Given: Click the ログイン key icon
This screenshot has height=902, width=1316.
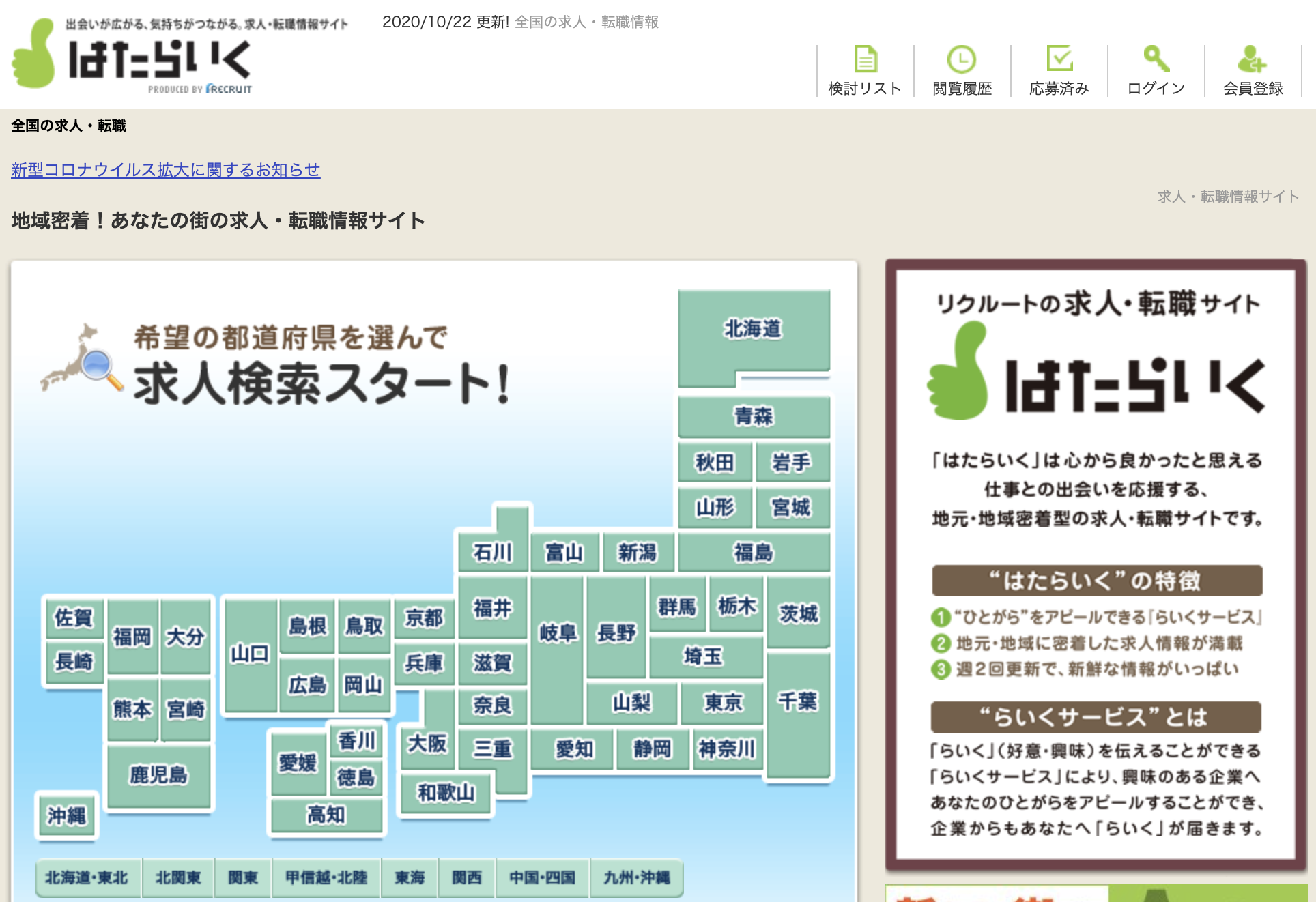Looking at the screenshot, I should point(1156,59).
